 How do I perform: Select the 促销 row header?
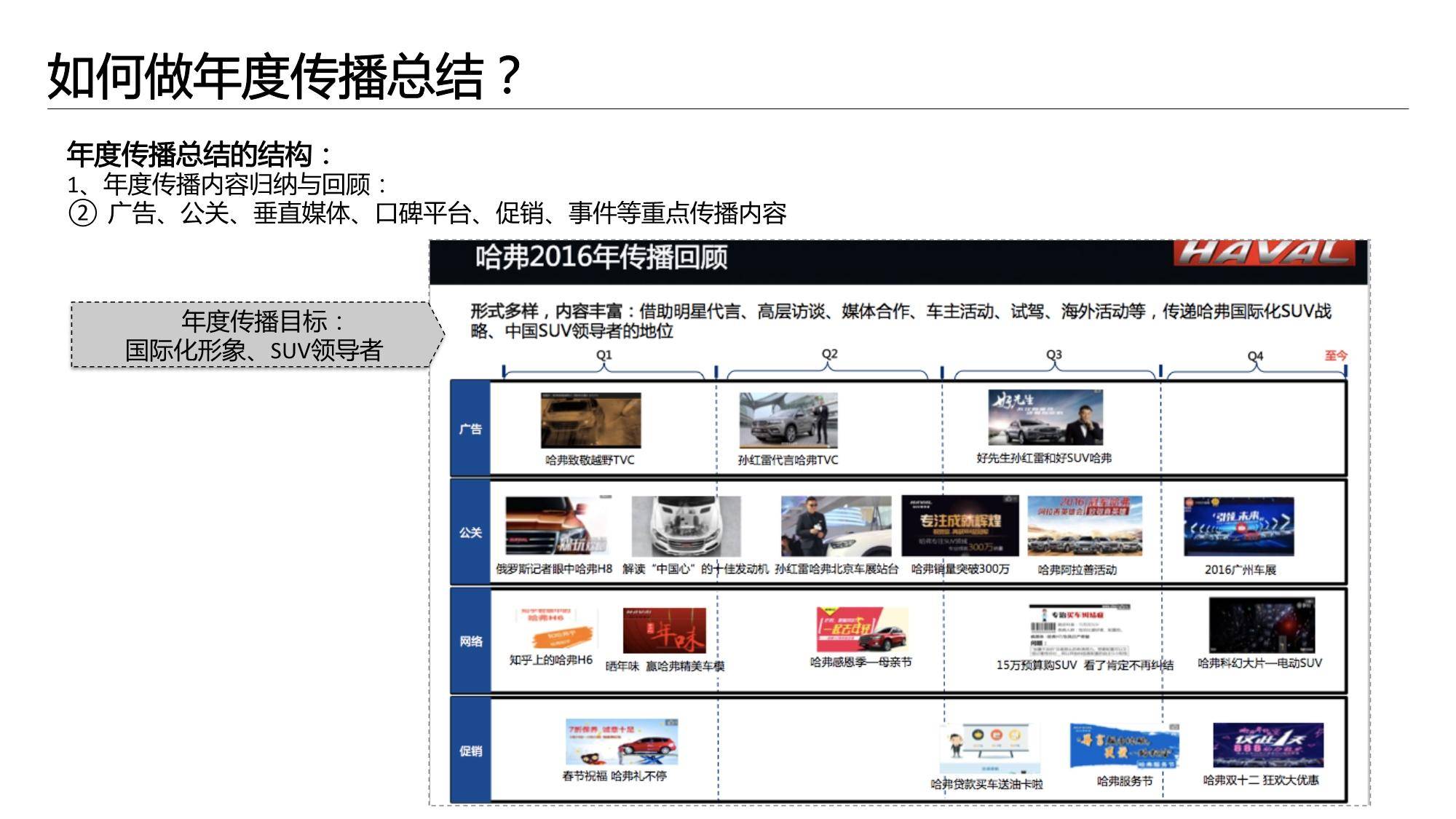(x=470, y=751)
